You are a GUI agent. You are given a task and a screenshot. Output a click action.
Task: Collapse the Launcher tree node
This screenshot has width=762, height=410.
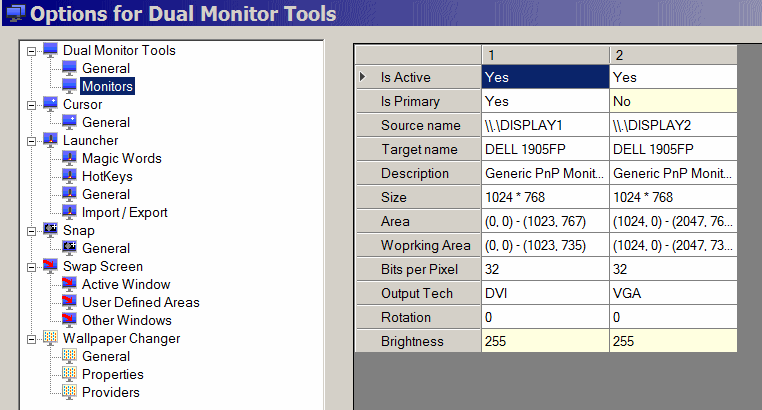tap(33, 140)
